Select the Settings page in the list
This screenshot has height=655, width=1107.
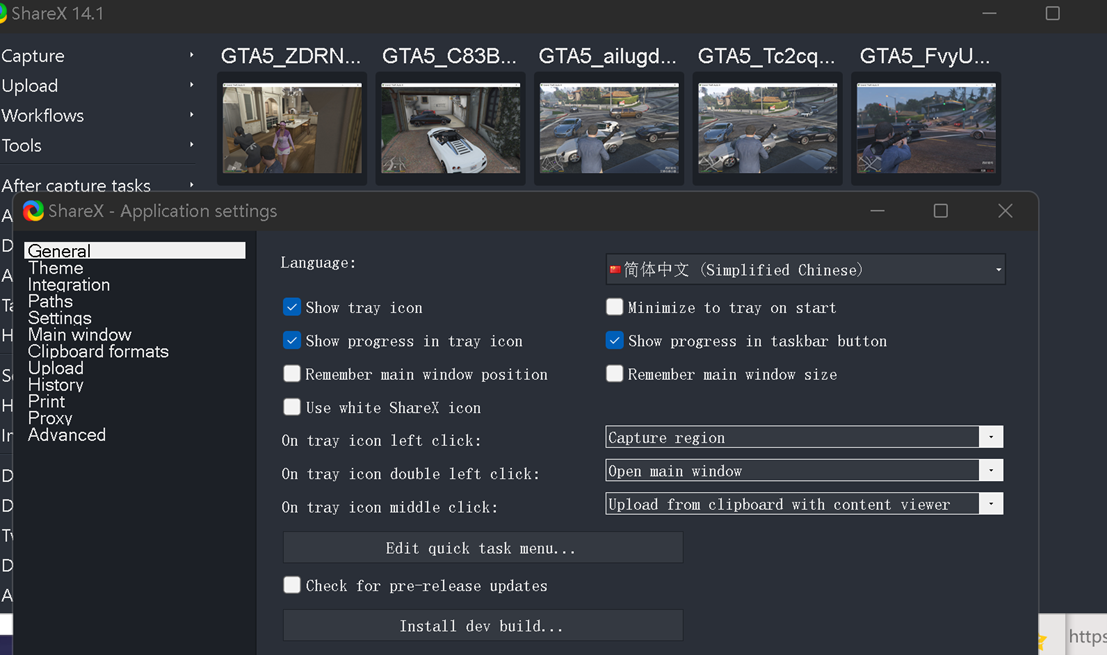pyautogui.click(x=60, y=318)
